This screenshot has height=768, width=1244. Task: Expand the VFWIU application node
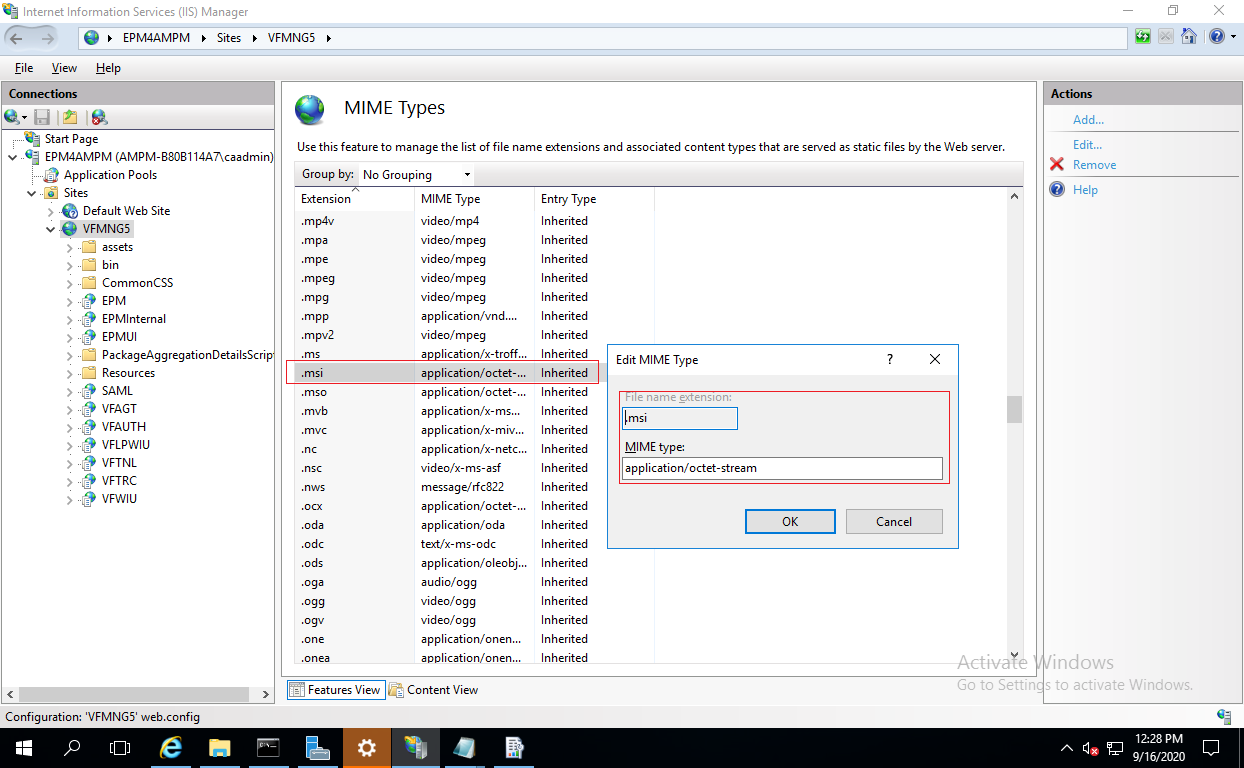click(70, 499)
